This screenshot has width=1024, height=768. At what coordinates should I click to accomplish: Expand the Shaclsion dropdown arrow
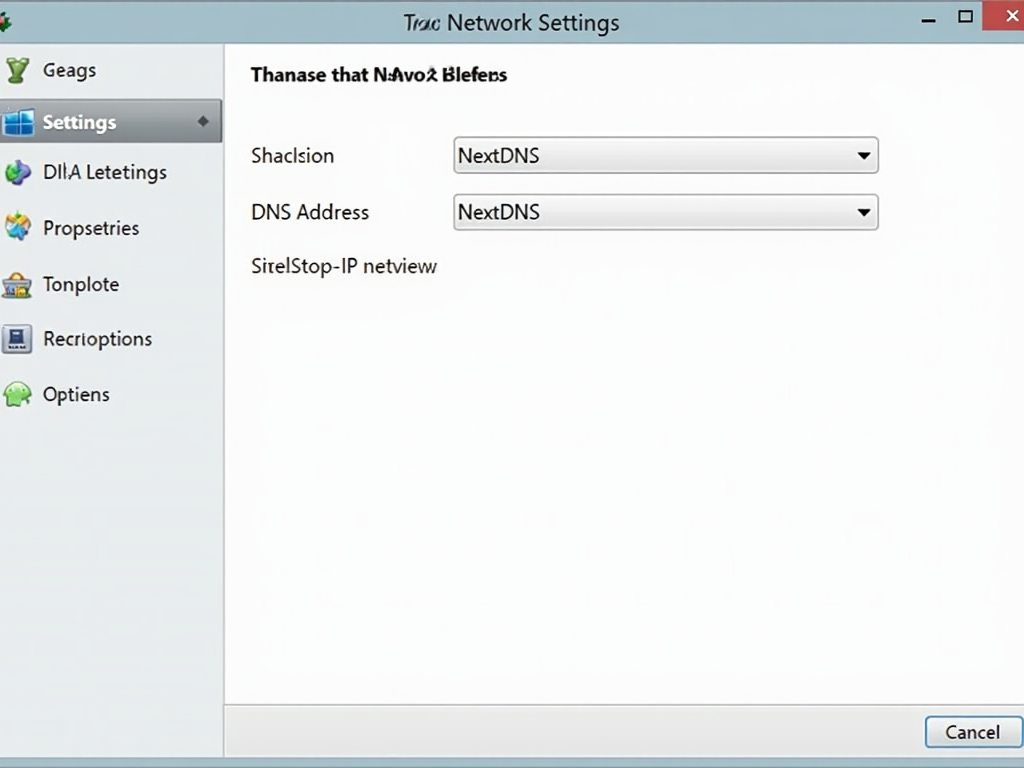(x=863, y=155)
